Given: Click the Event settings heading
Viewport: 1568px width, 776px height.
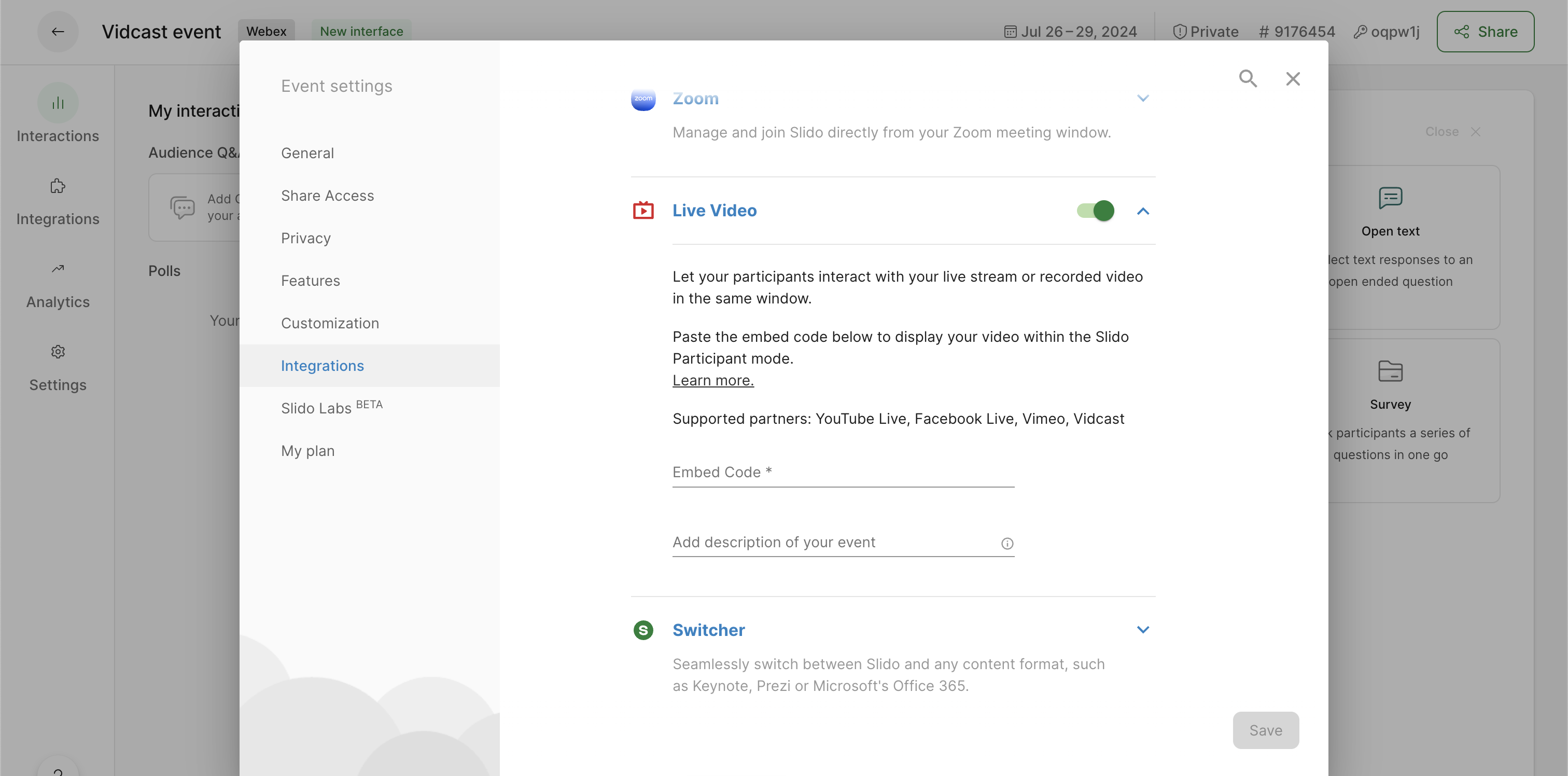Looking at the screenshot, I should click(x=337, y=86).
